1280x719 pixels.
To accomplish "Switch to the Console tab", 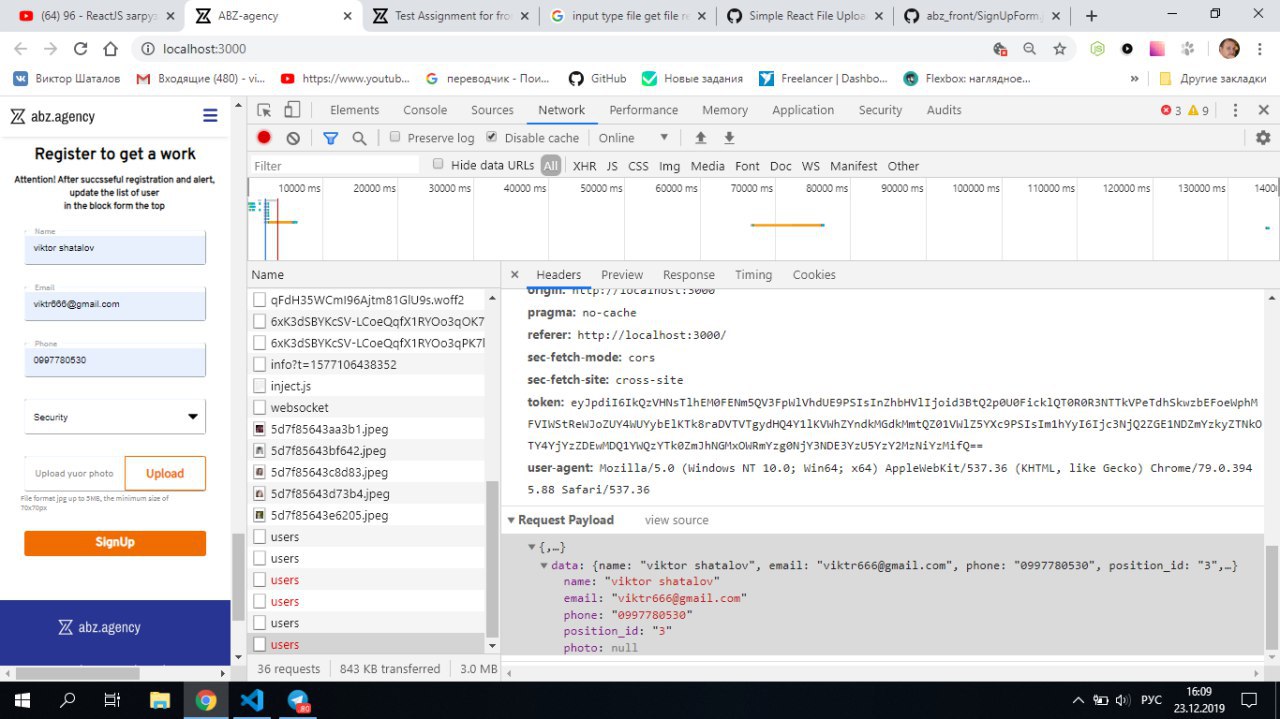I will pos(425,110).
